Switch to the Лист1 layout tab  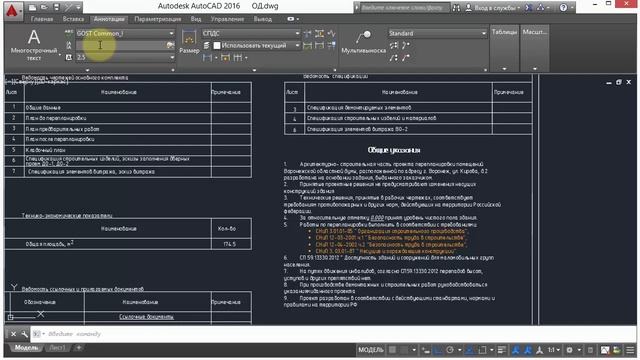click(x=57, y=348)
